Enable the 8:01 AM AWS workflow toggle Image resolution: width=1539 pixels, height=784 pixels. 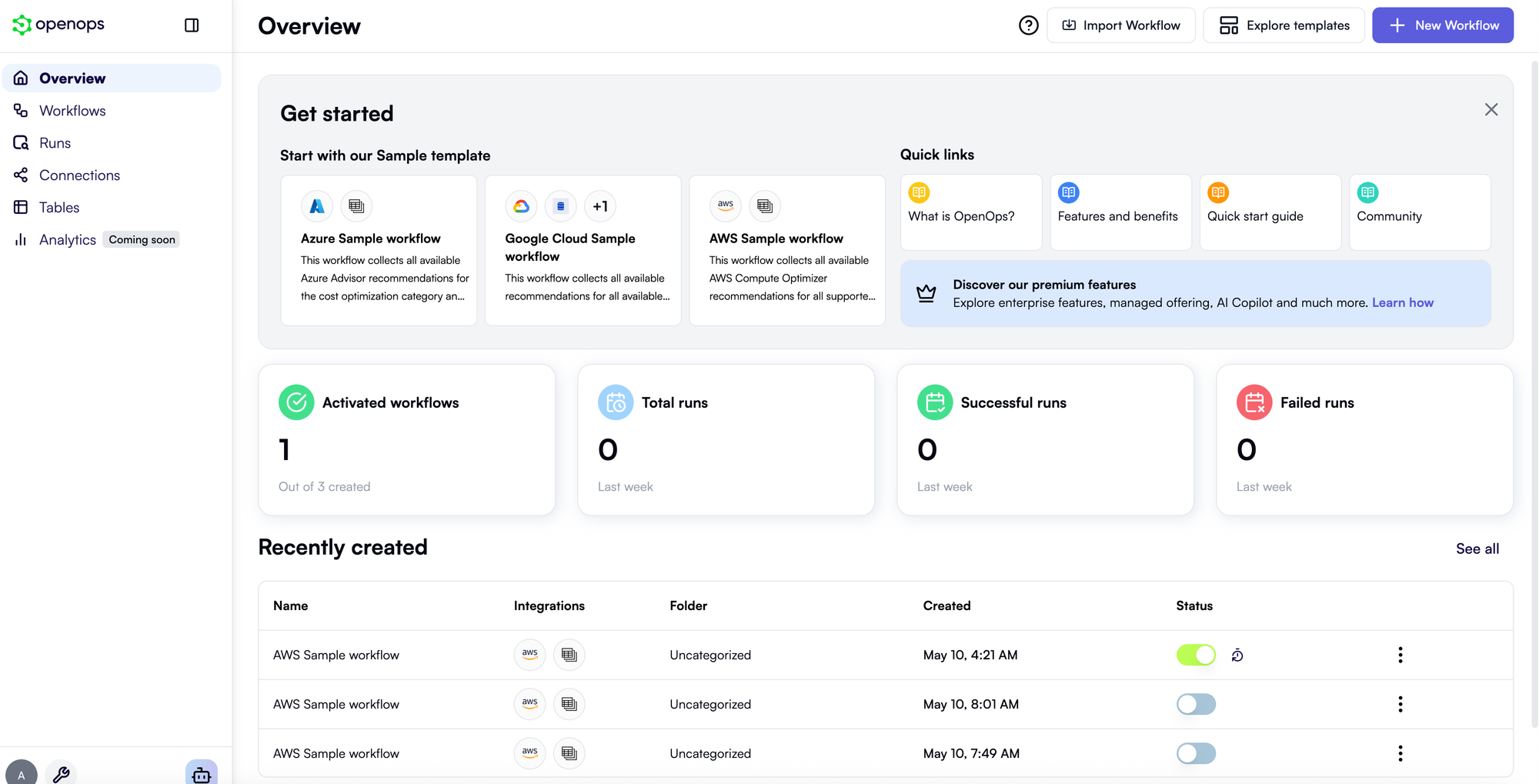point(1196,704)
